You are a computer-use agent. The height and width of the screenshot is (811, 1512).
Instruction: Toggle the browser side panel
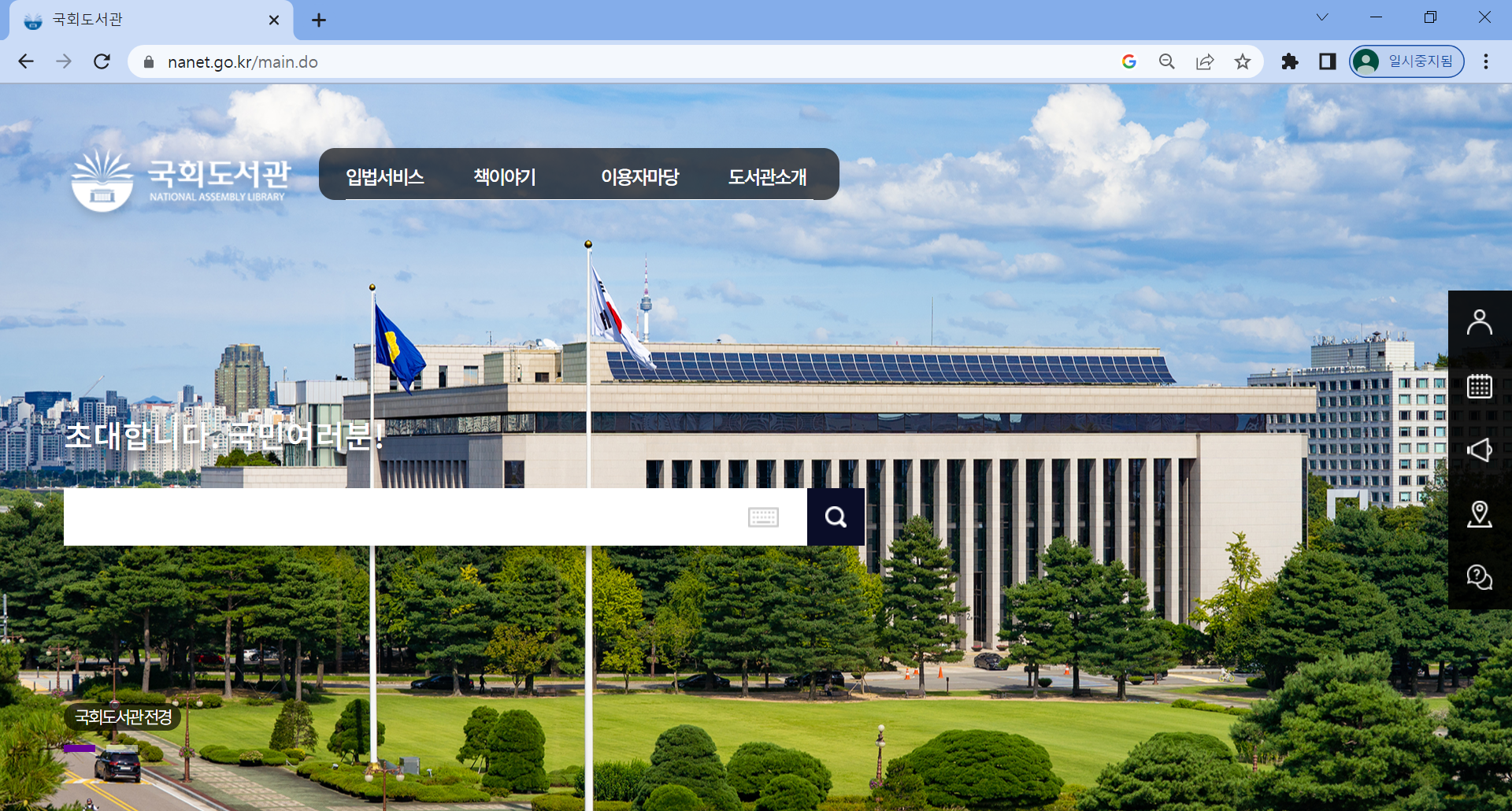tap(1327, 61)
